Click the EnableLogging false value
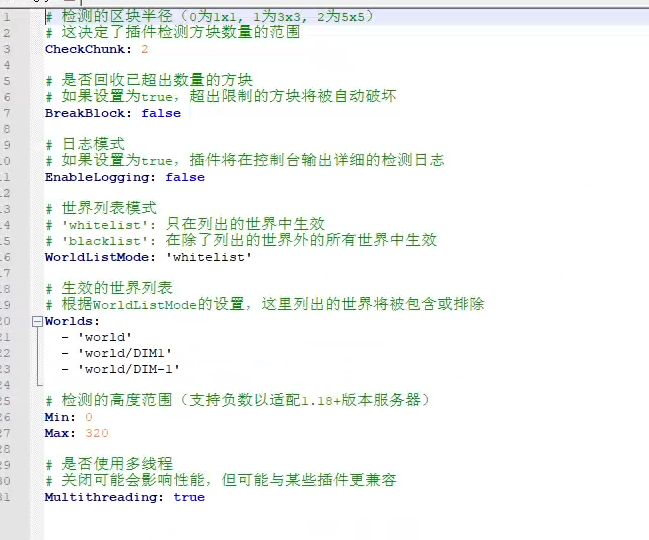Image resolution: width=649 pixels, height=540 pixels. pyautogui.click(x=185, y=177)
